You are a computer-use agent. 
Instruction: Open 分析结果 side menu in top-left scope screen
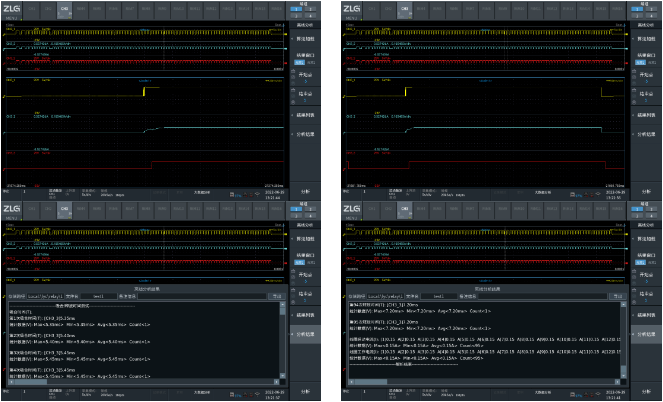304,134
